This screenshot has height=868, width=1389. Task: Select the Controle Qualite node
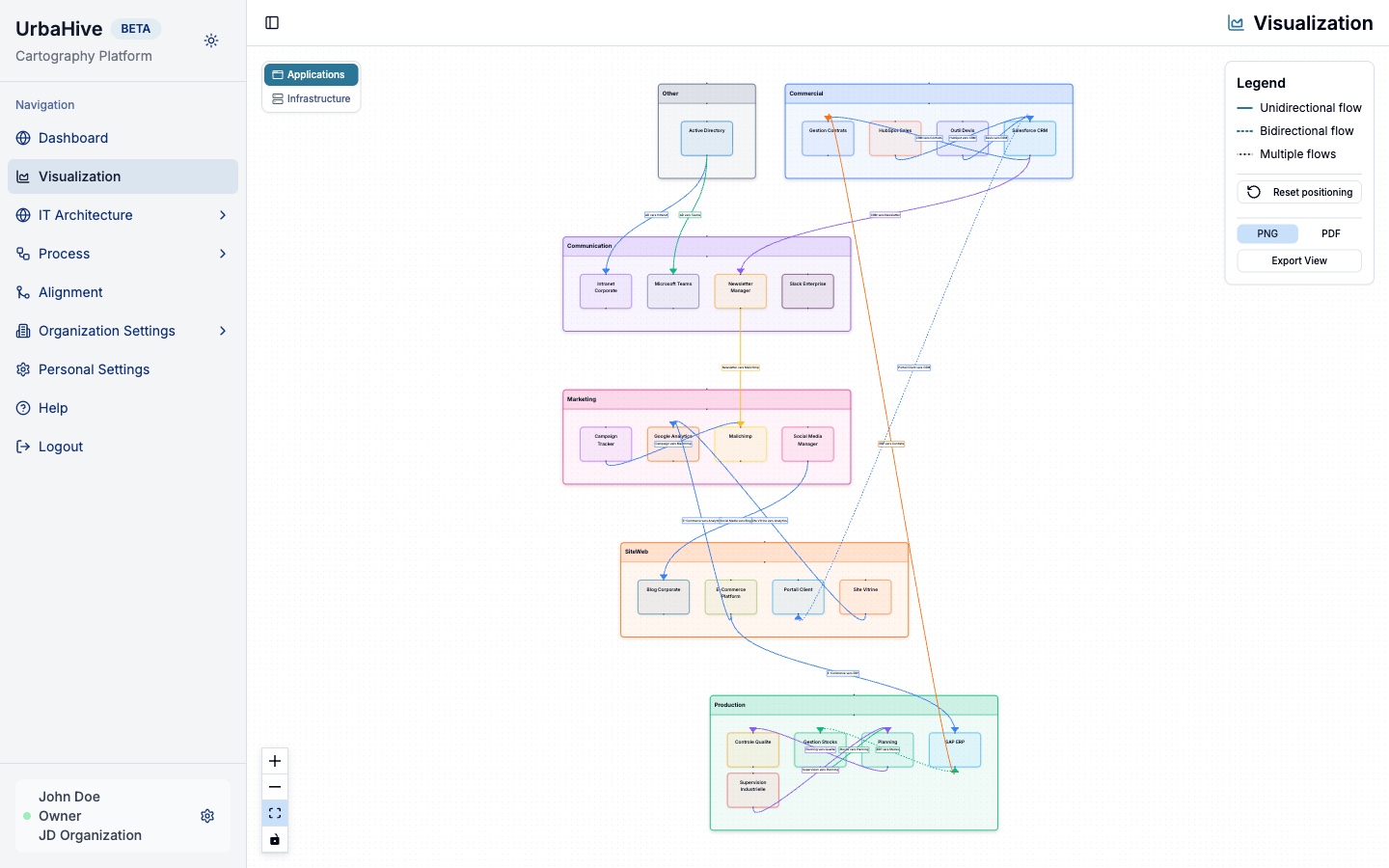(753, 750)
